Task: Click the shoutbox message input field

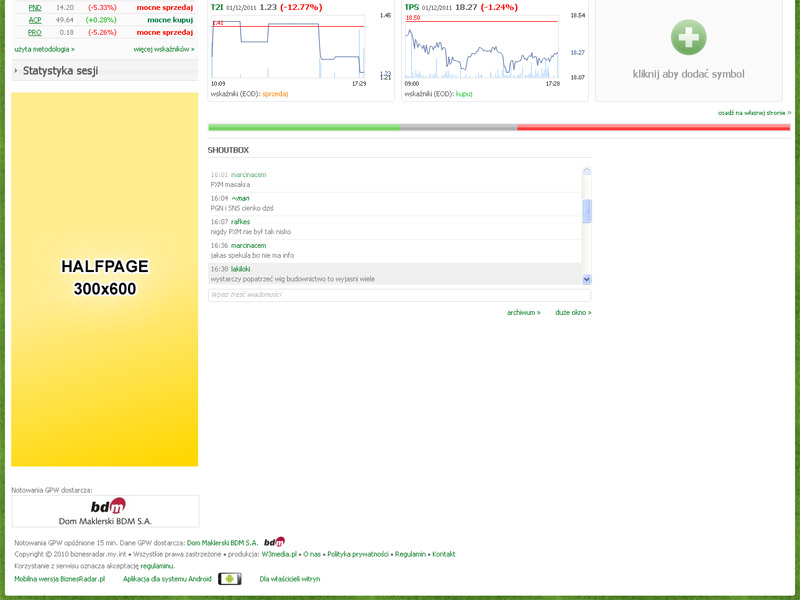Action: pos(399,295)
